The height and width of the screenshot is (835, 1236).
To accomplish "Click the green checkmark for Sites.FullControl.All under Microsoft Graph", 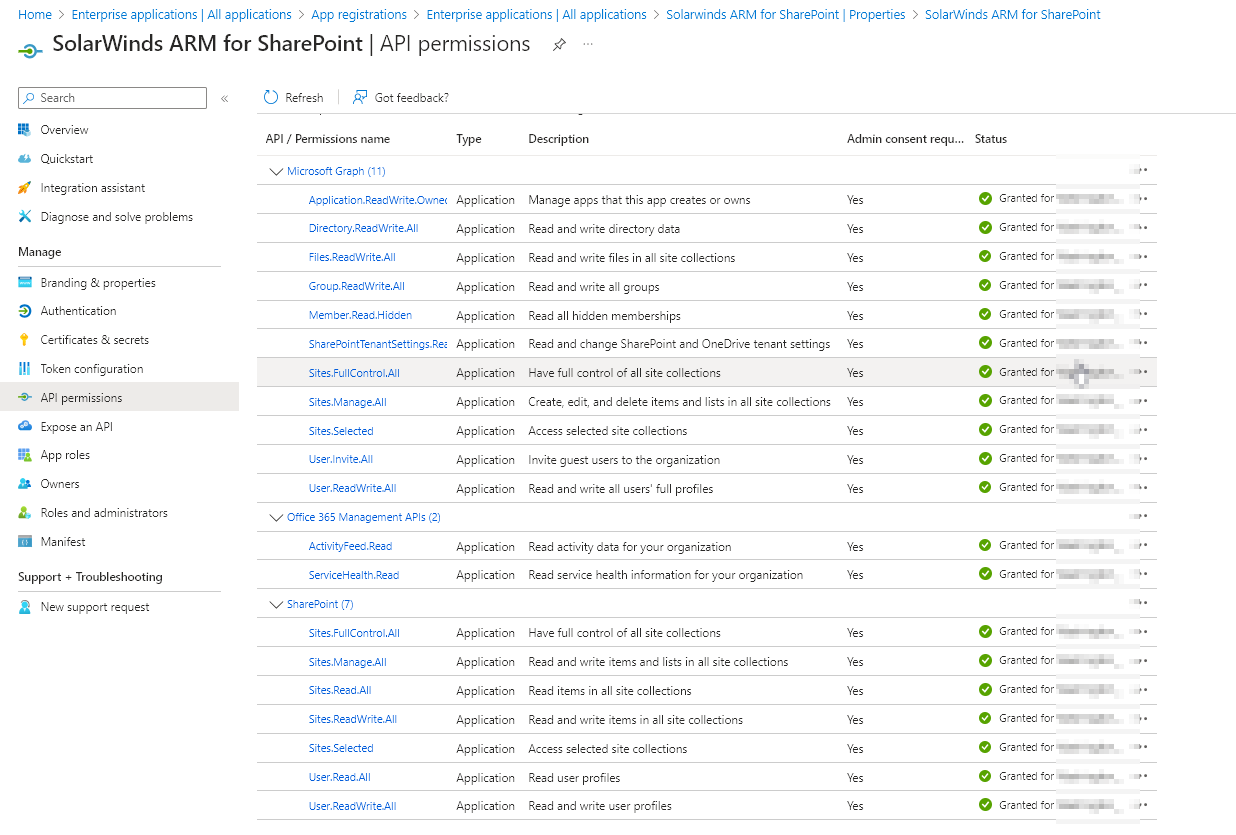I will (985, 372).
